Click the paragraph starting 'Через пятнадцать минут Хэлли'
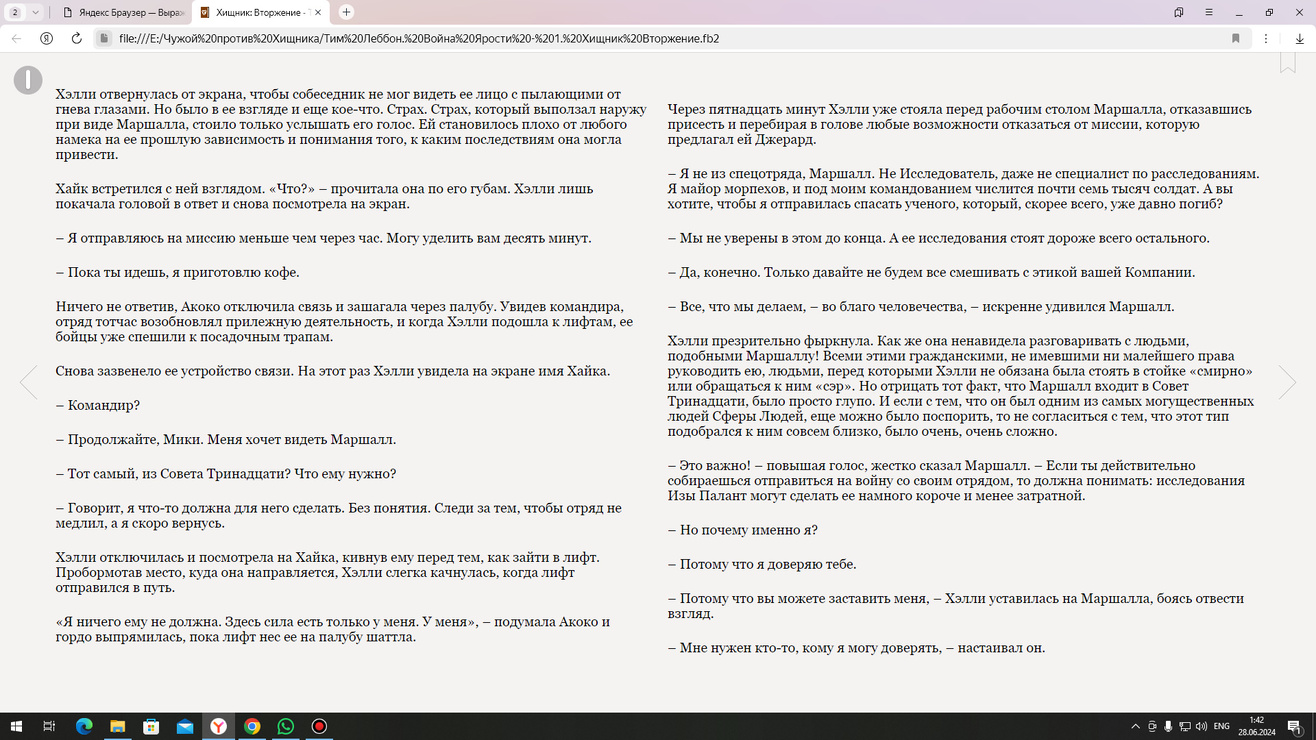Image resolution: width=1316 pixels, height=740 pixels. point(960,125)
